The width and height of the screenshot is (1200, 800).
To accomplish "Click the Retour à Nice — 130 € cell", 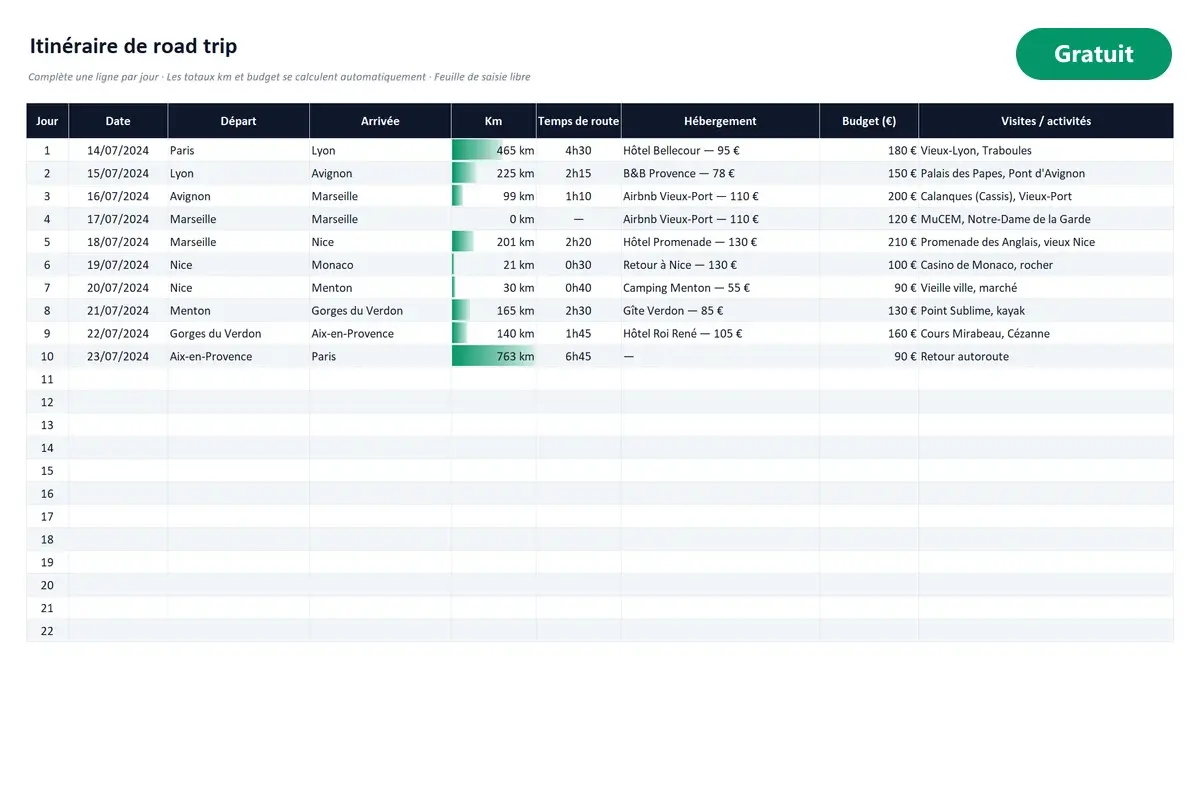I will pos(720,265).
